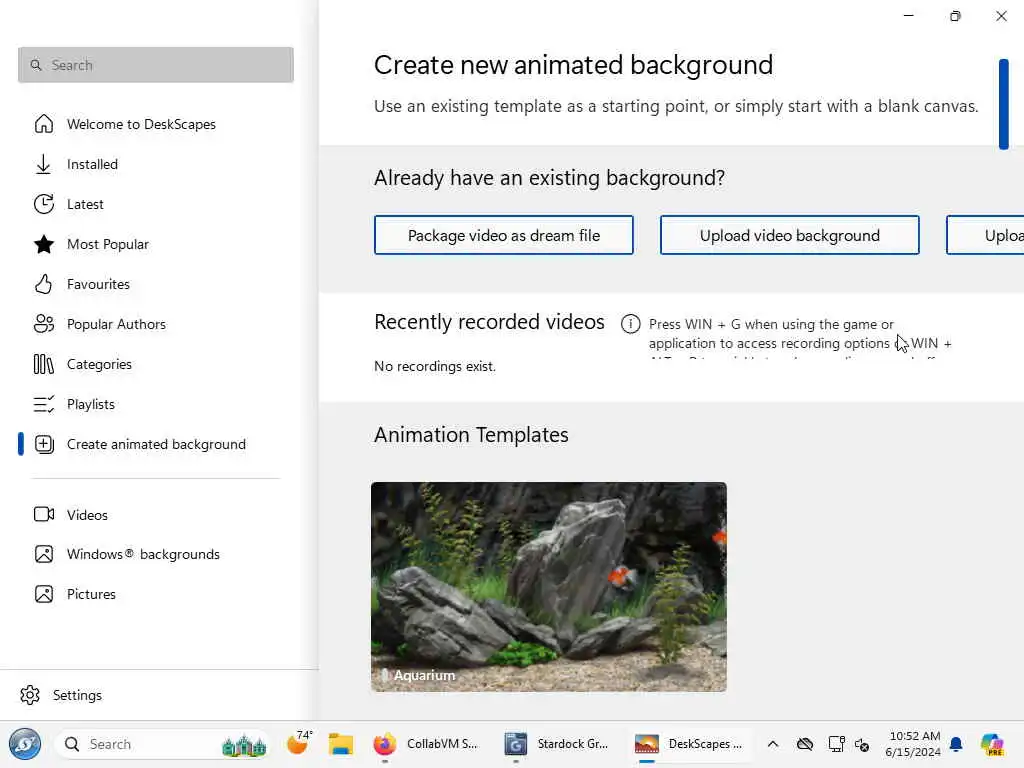Image resolution: width=1024 pixels, height=768 pixels.
Task: Click the plus icon beside Create animated background
Action: point(44,444)
